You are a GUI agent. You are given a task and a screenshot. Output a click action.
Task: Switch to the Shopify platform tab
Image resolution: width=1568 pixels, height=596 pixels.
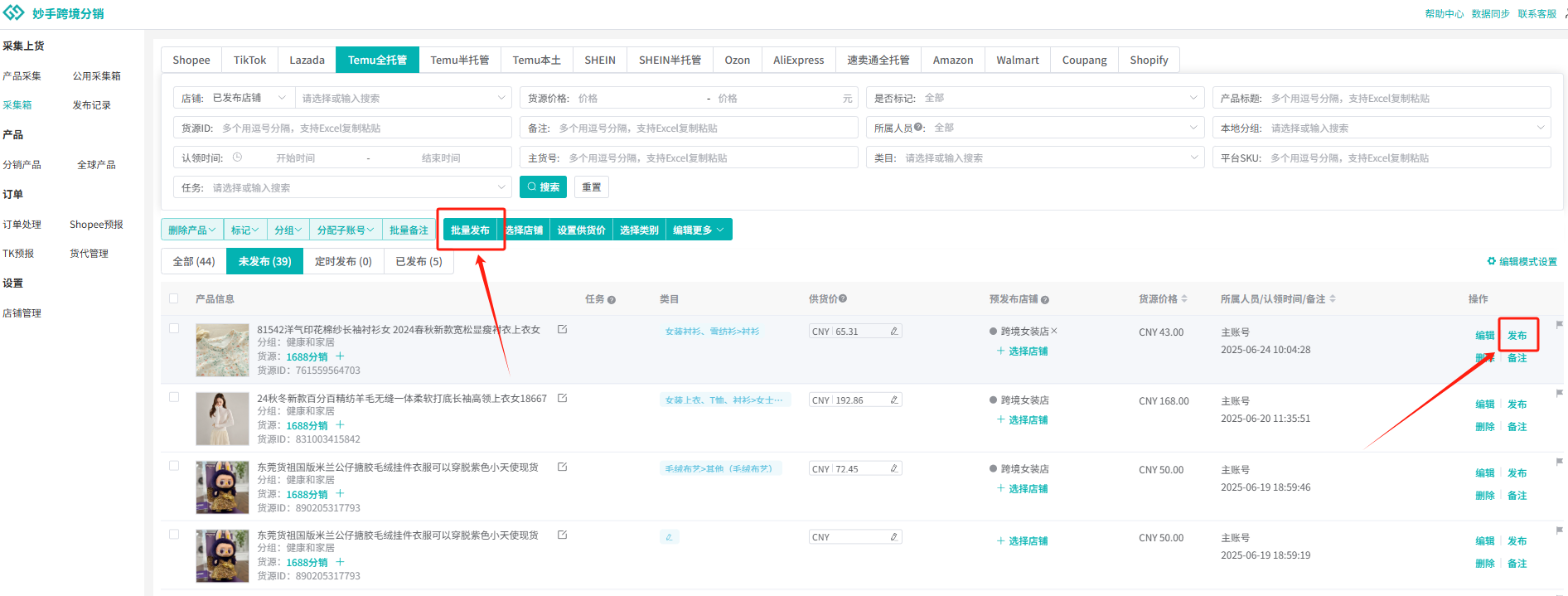pyautogui.click(x=1149, y=60)
